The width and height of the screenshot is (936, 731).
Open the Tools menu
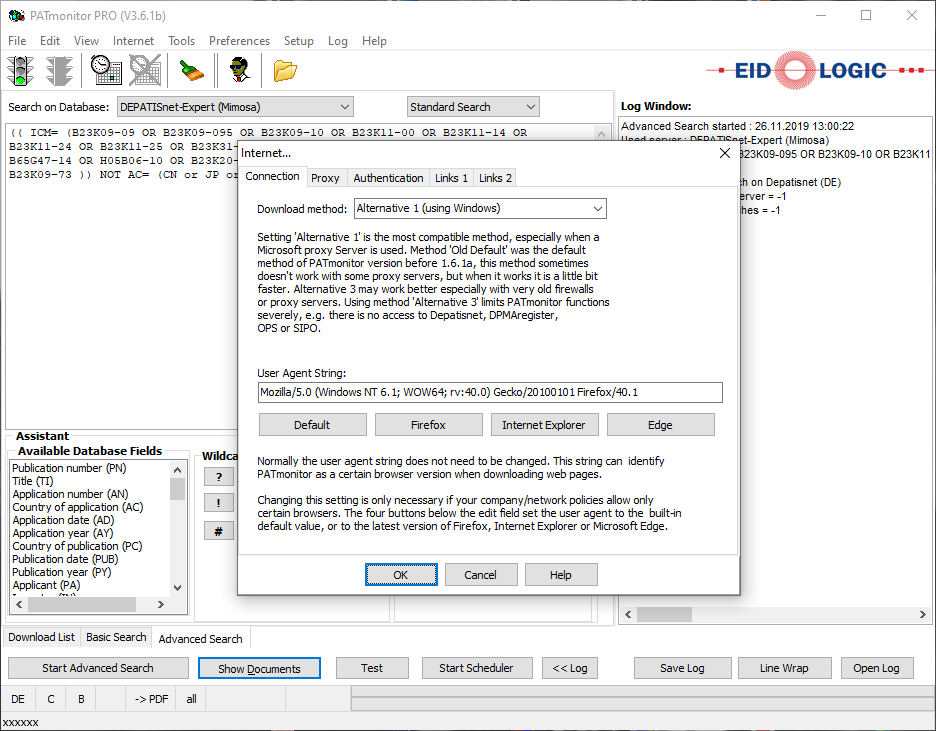coord(181,41)
